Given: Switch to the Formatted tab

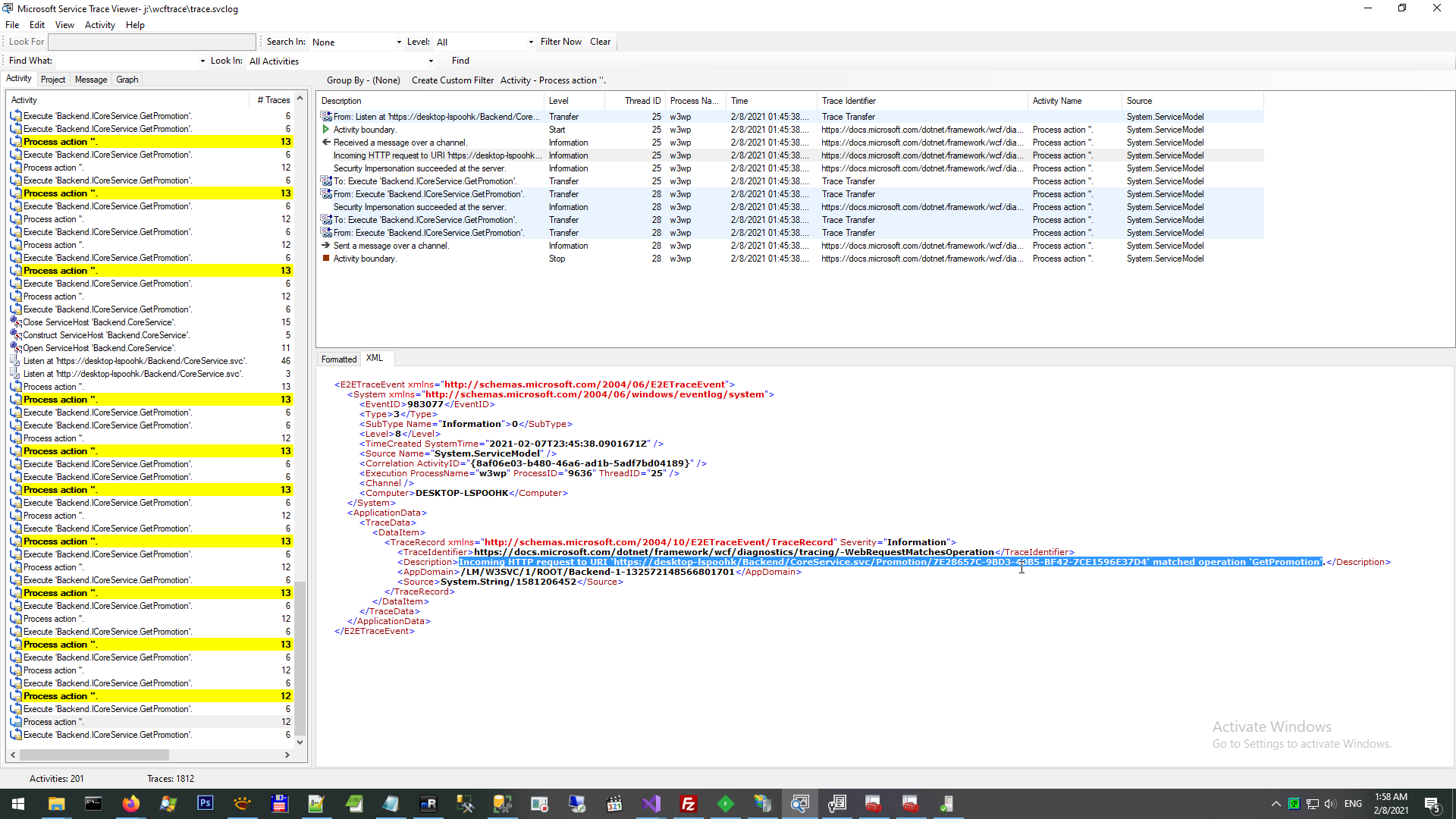Looking at the screenshot, I should [x=338, y=359].
